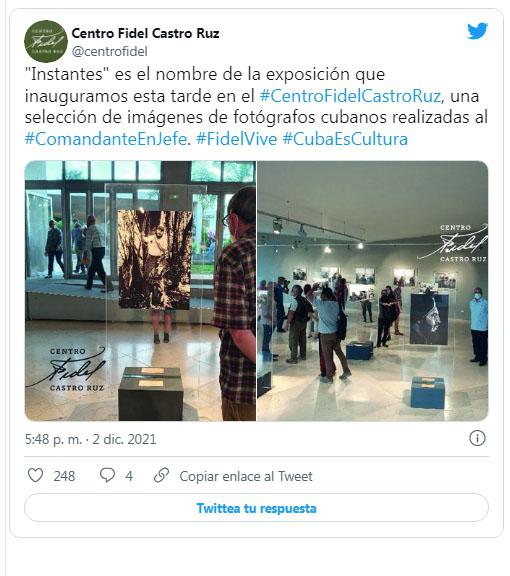Click the heart like icon
The height and width of the screenshot is (576, 510).
pyautogui.click(x=36, y=475)
